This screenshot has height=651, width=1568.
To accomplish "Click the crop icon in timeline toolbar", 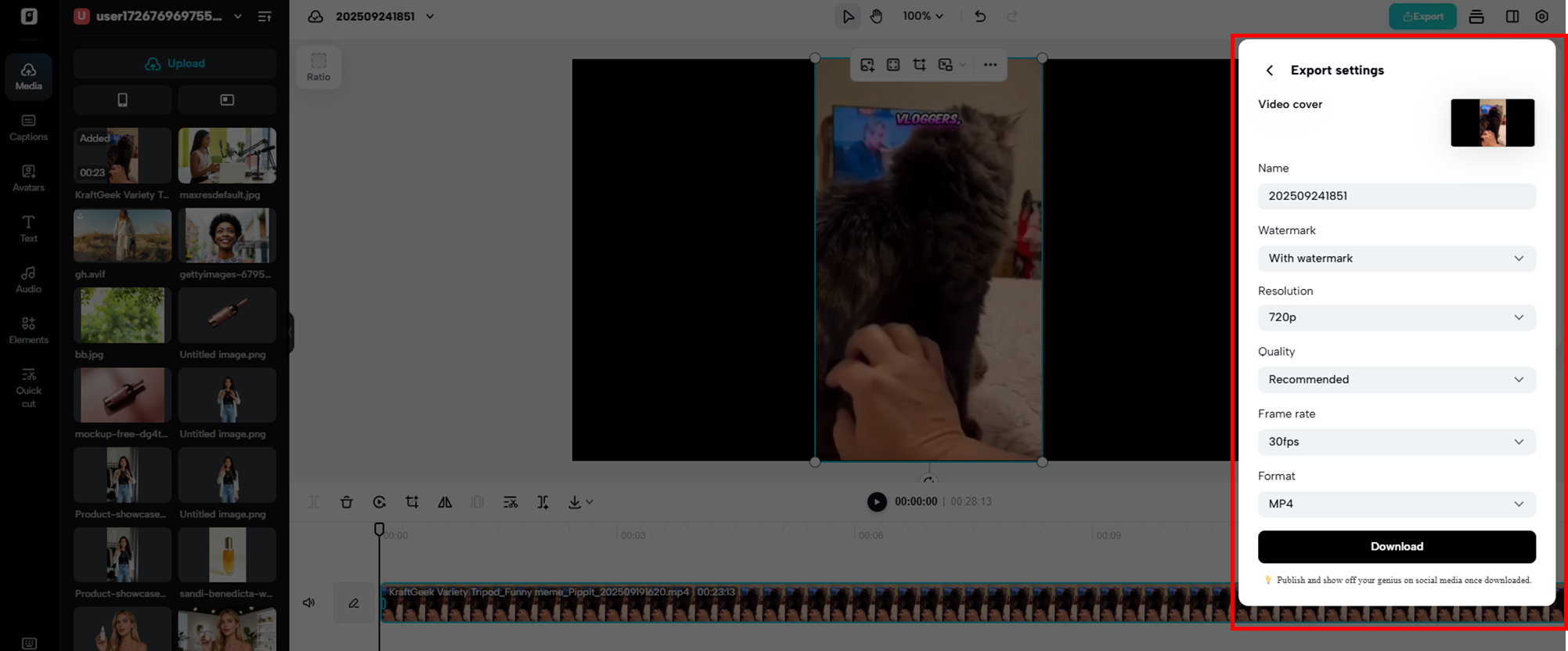I will [x=412, y=502].
